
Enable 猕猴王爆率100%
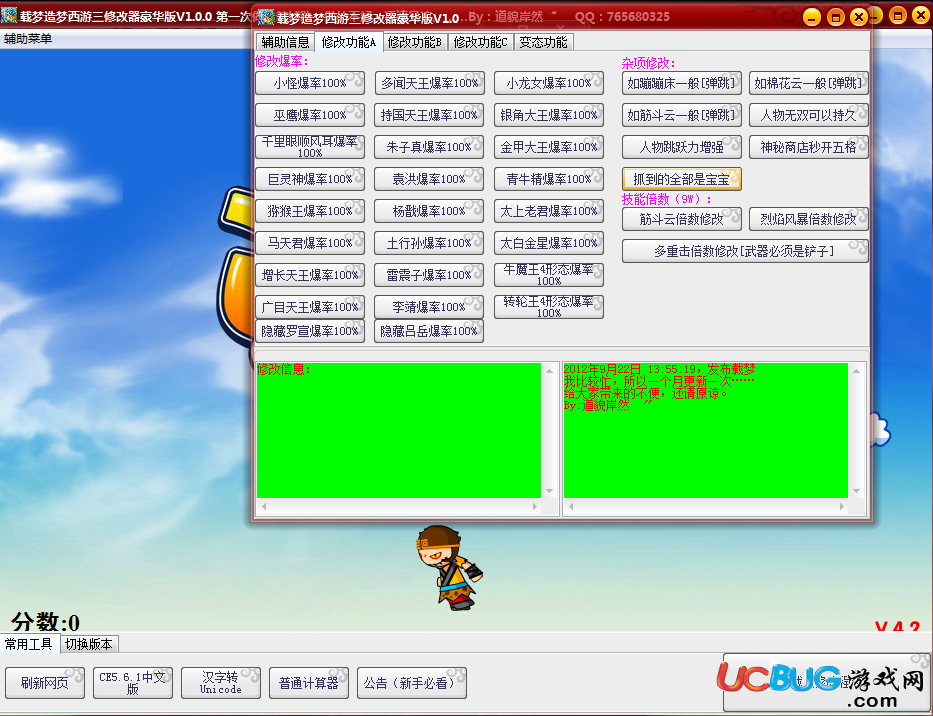(x=310, y=211)
